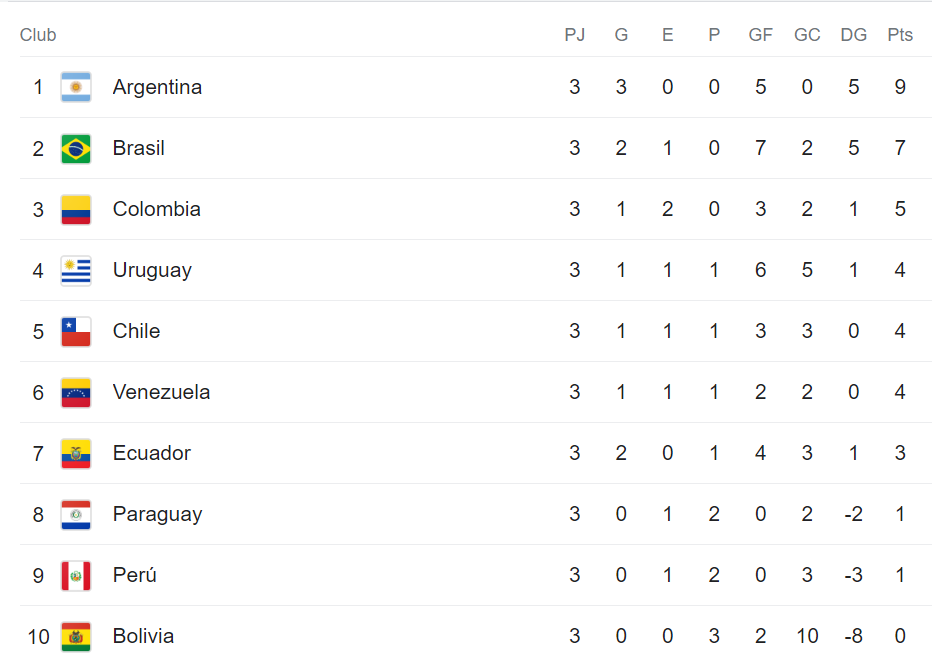Click the Venezuela flag icon
Viewport: 932px width, 671px height.
(76, 392)
